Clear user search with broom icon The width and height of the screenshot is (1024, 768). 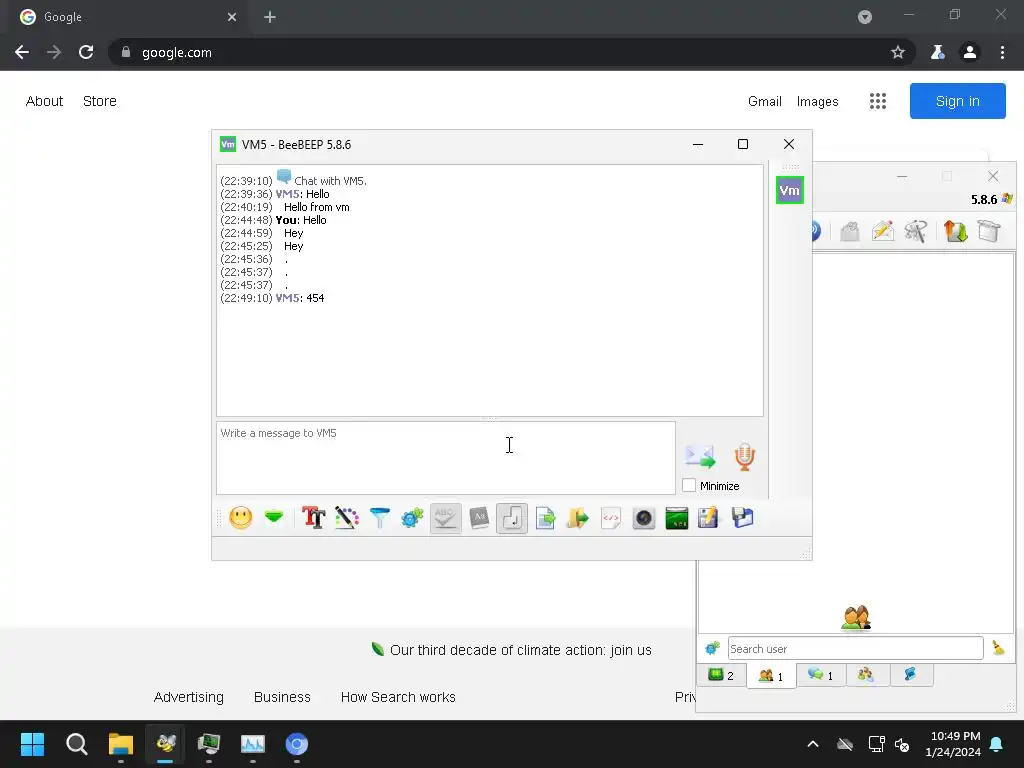999,648
